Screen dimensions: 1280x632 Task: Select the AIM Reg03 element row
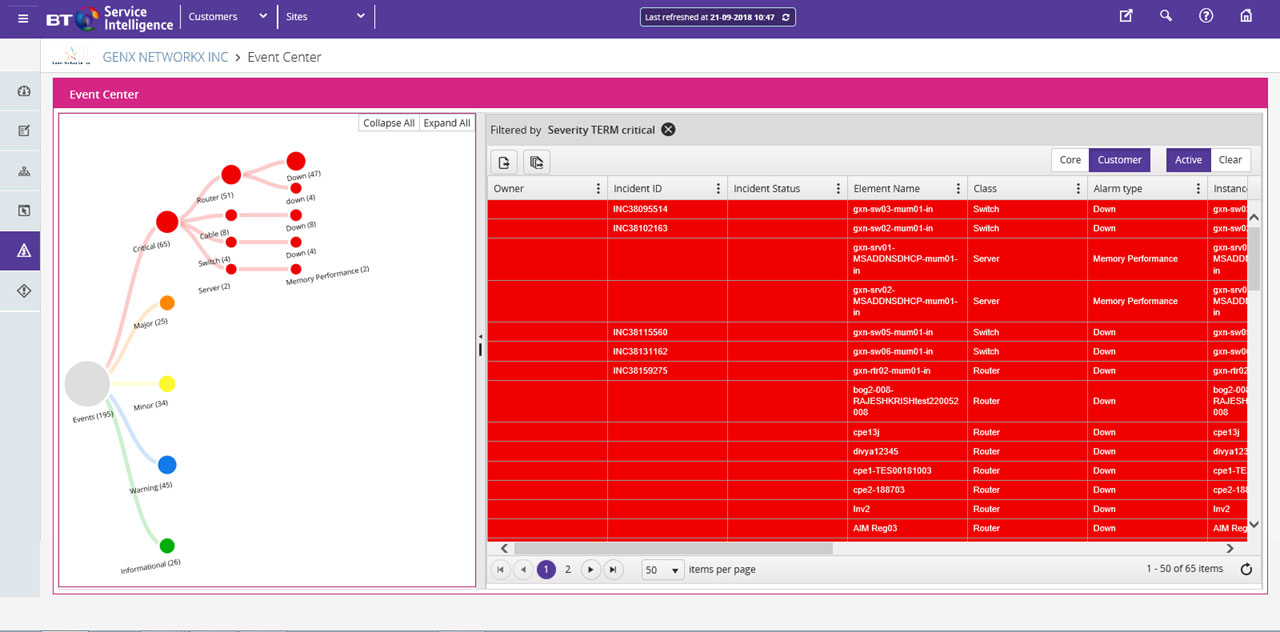pos(866,528)
